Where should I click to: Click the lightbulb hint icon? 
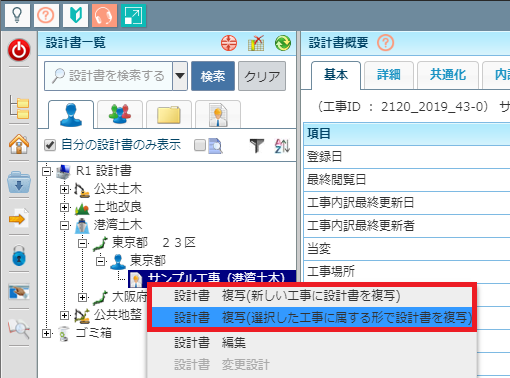(x=17, y=15)
